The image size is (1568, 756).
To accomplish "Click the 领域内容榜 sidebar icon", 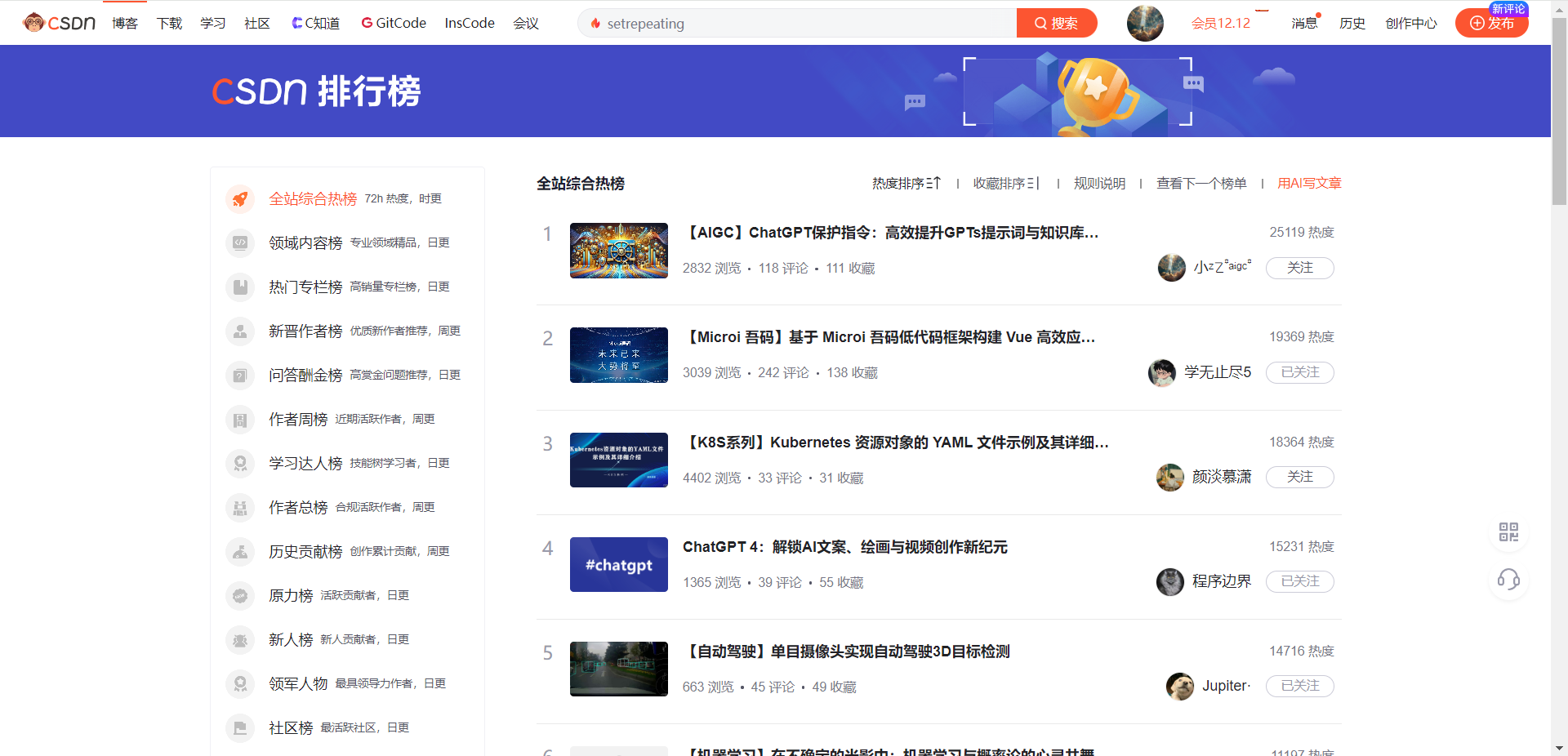I will pos(240,242).
